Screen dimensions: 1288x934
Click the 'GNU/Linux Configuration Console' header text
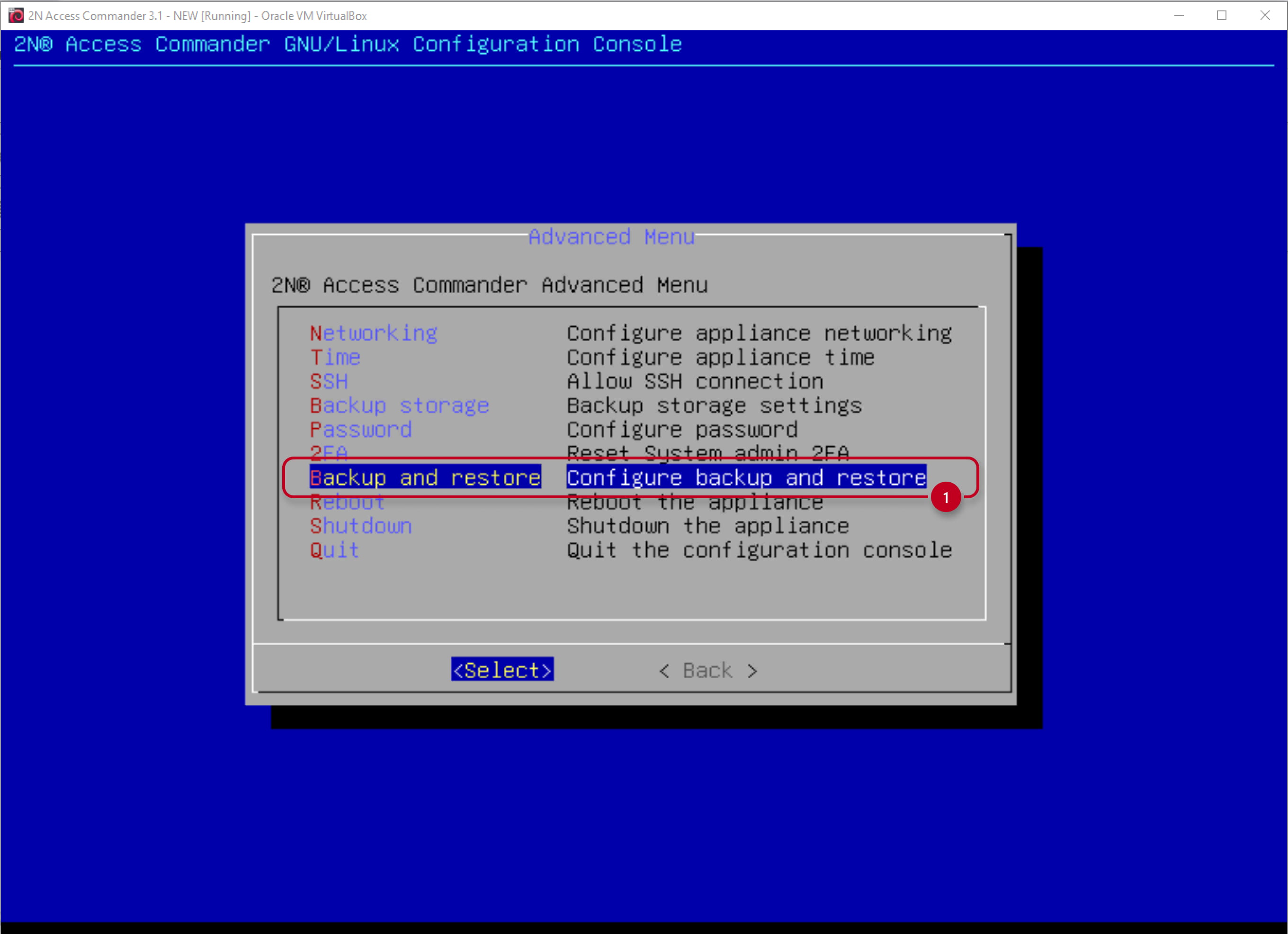[483, 45]
